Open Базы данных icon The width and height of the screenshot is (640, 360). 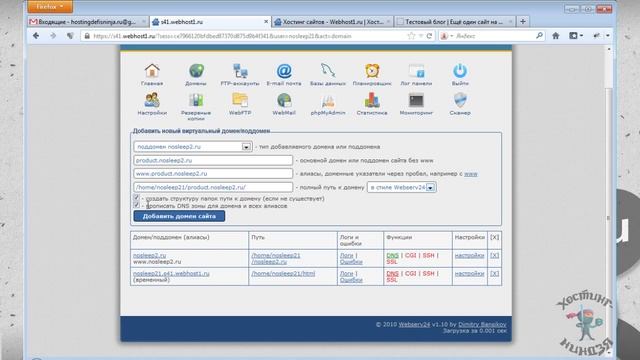(328, 71)
